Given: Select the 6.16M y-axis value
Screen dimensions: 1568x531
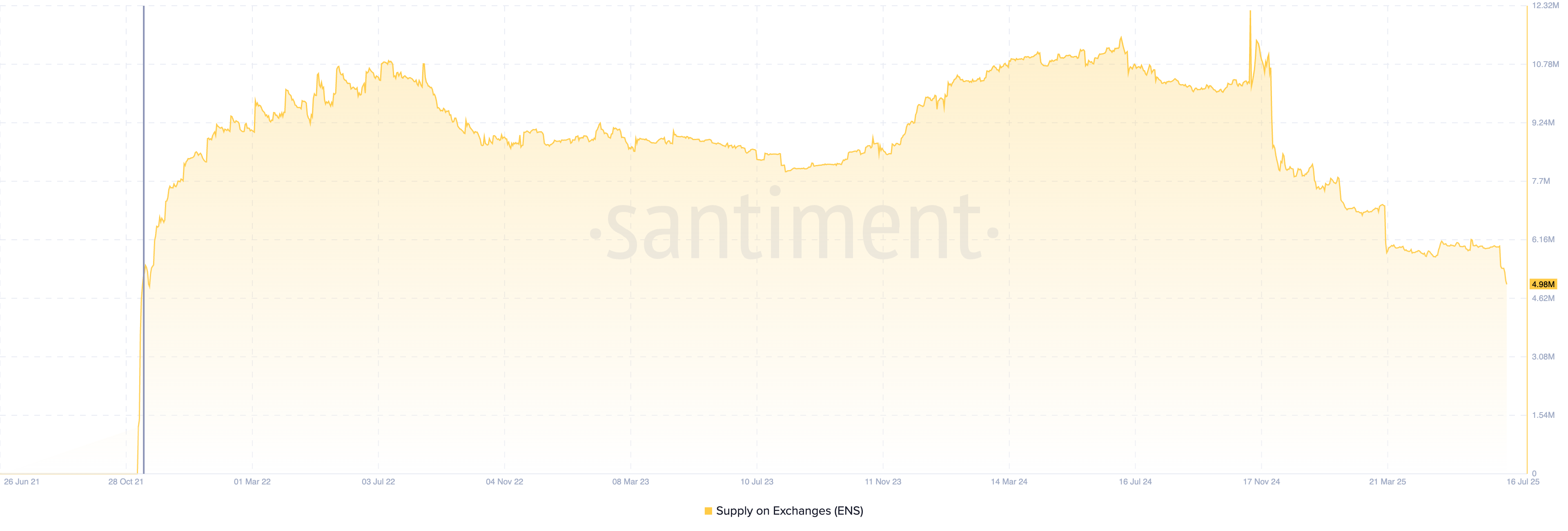Looking at the screenshot, I should point(1543,239).
